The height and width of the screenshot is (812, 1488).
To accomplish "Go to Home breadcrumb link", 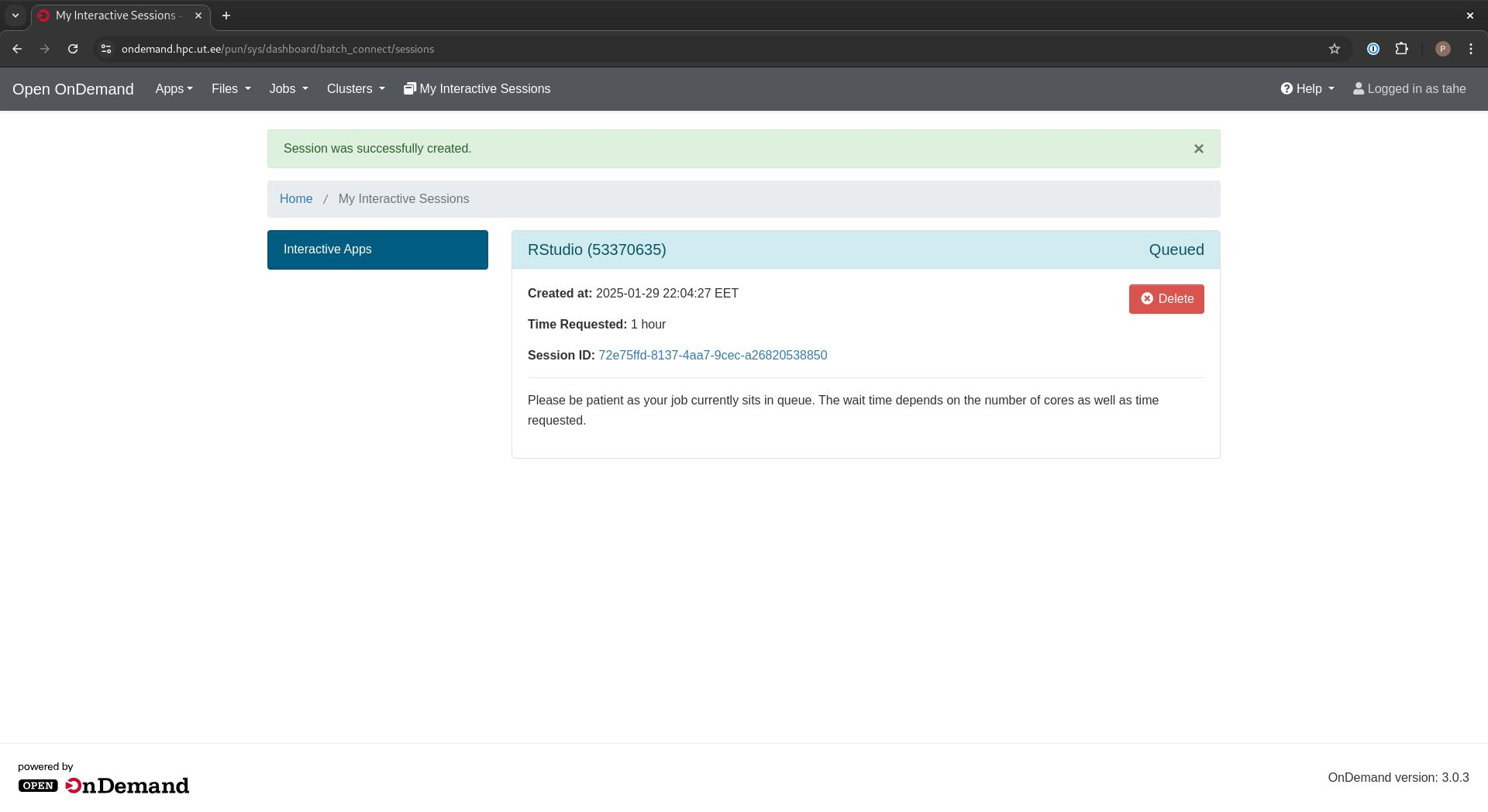I will tap(296, 199).
